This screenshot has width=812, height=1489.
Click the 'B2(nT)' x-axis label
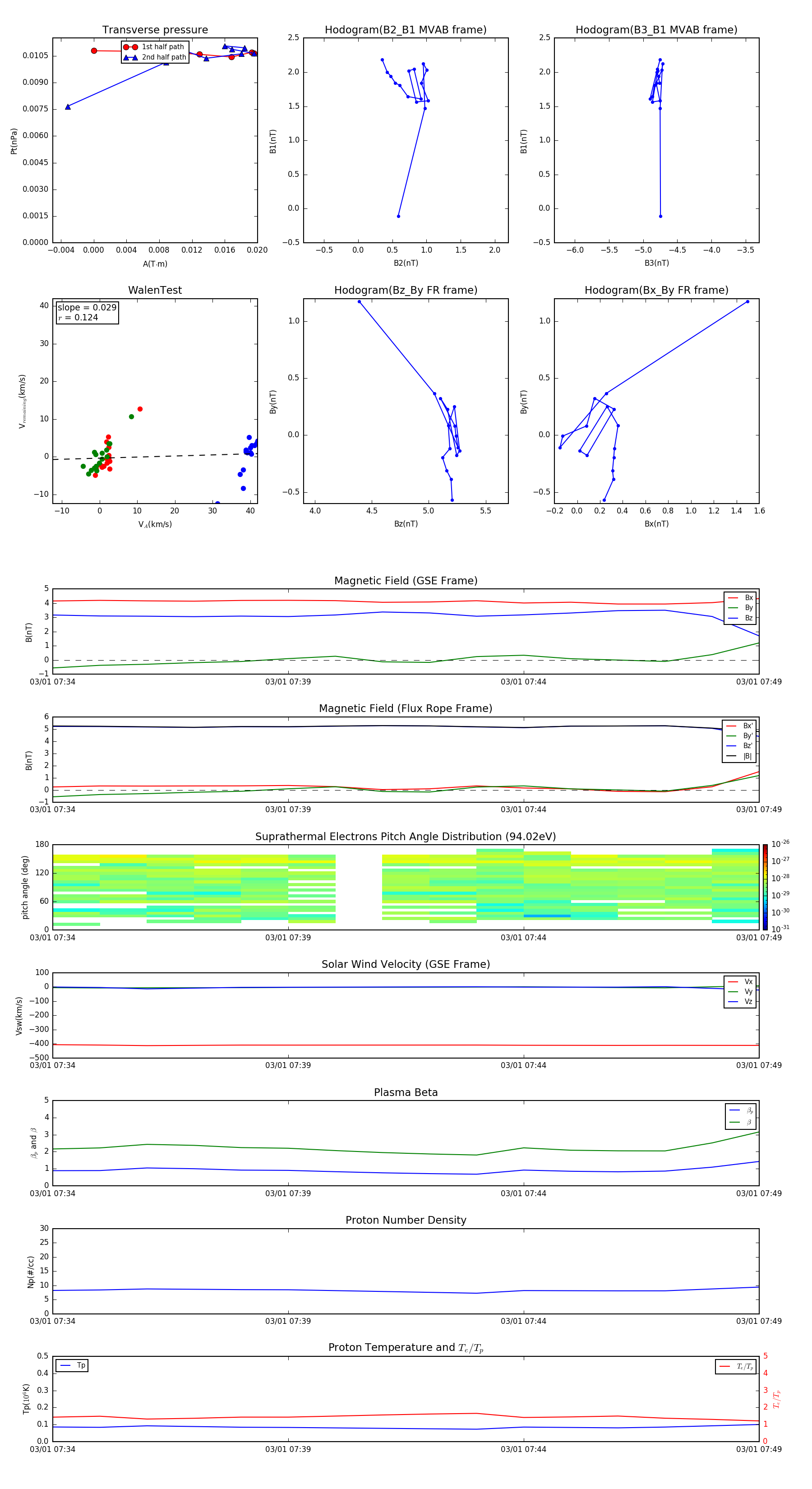(406, 263)
